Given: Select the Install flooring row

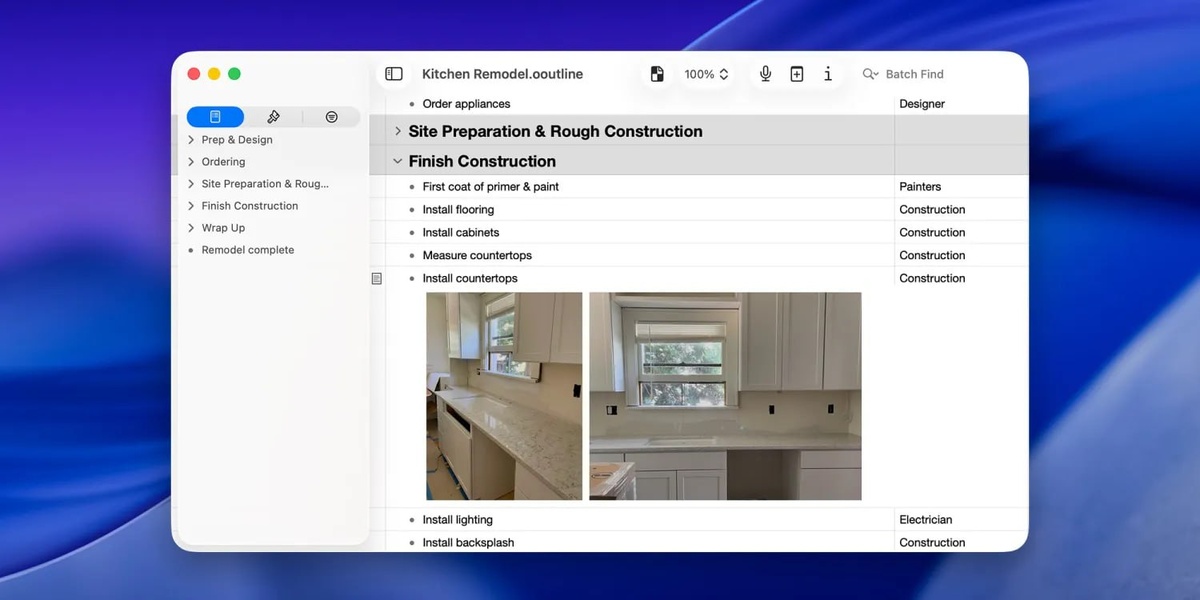Looking at the screenshot, I should click(458, 210).
